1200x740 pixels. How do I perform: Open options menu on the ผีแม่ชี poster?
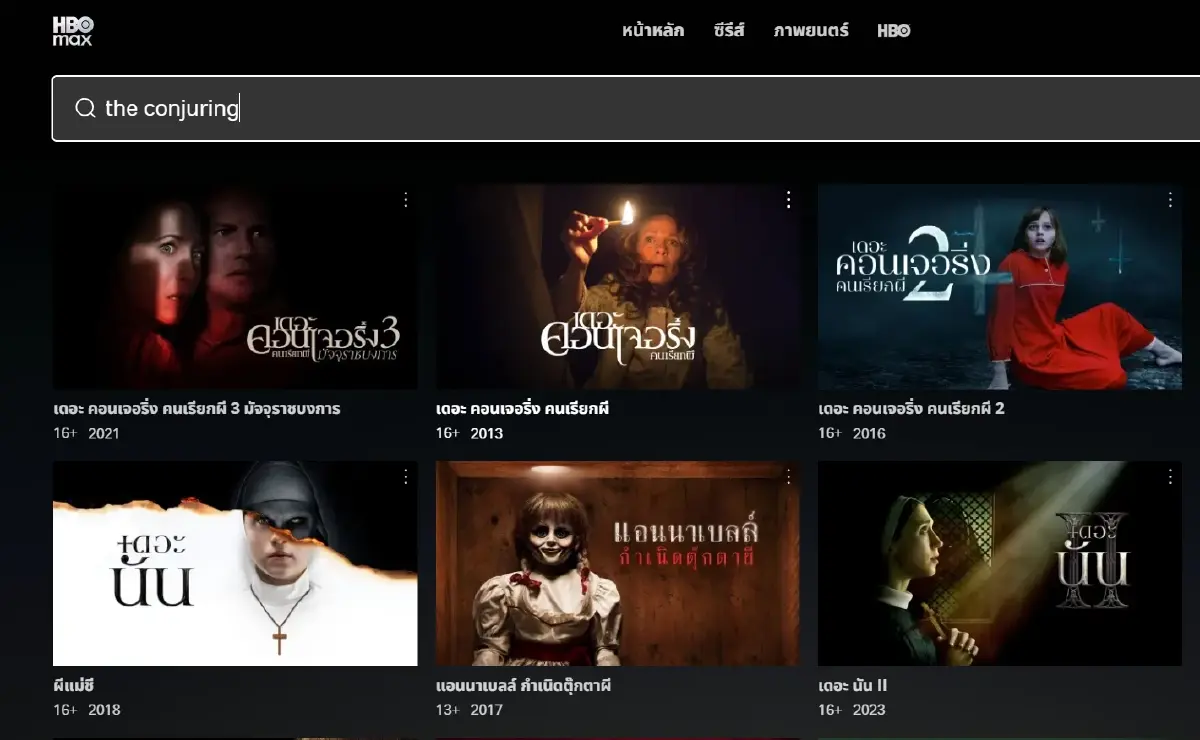[405, 476]
